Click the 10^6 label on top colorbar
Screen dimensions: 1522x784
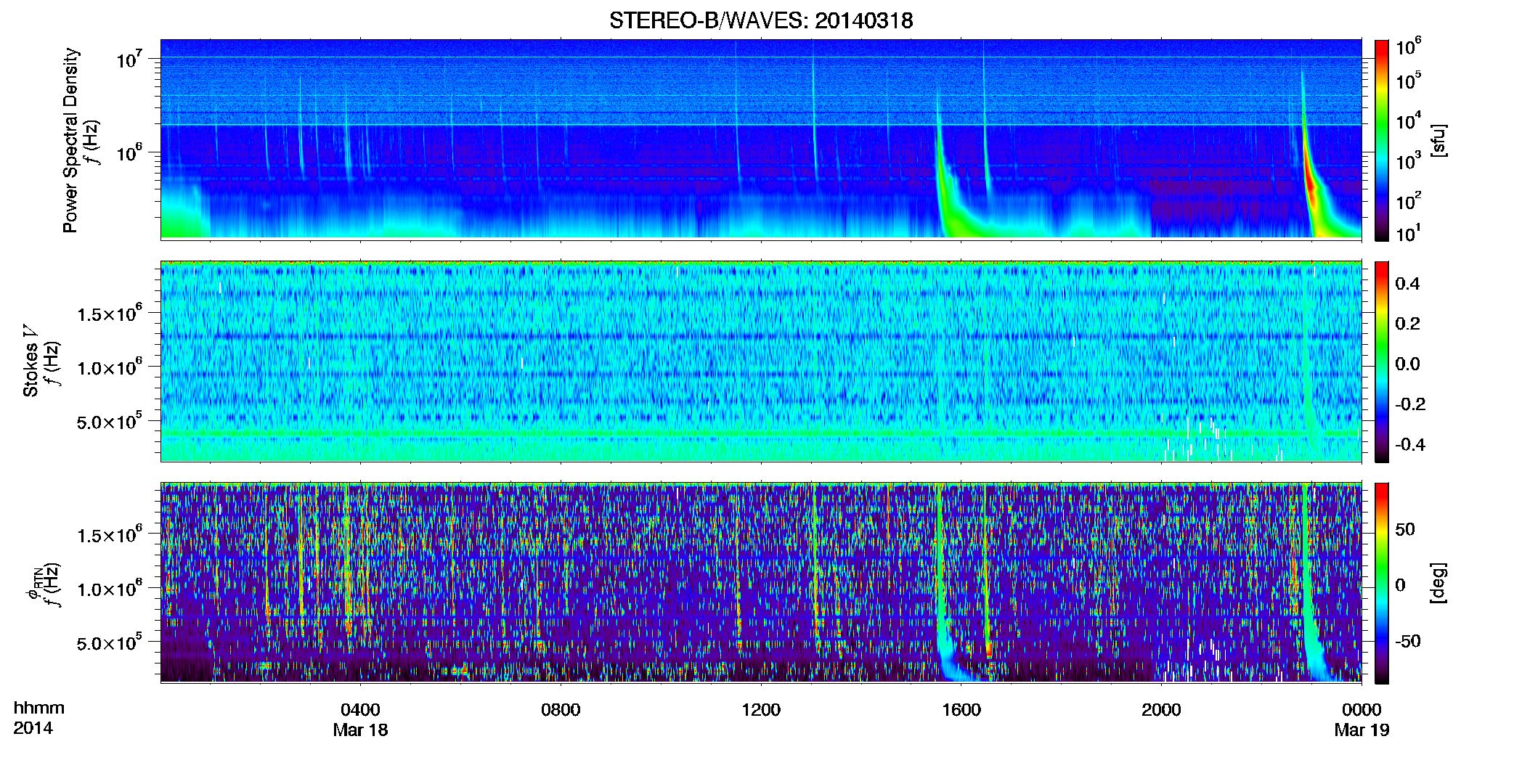tap(1408, 47)
